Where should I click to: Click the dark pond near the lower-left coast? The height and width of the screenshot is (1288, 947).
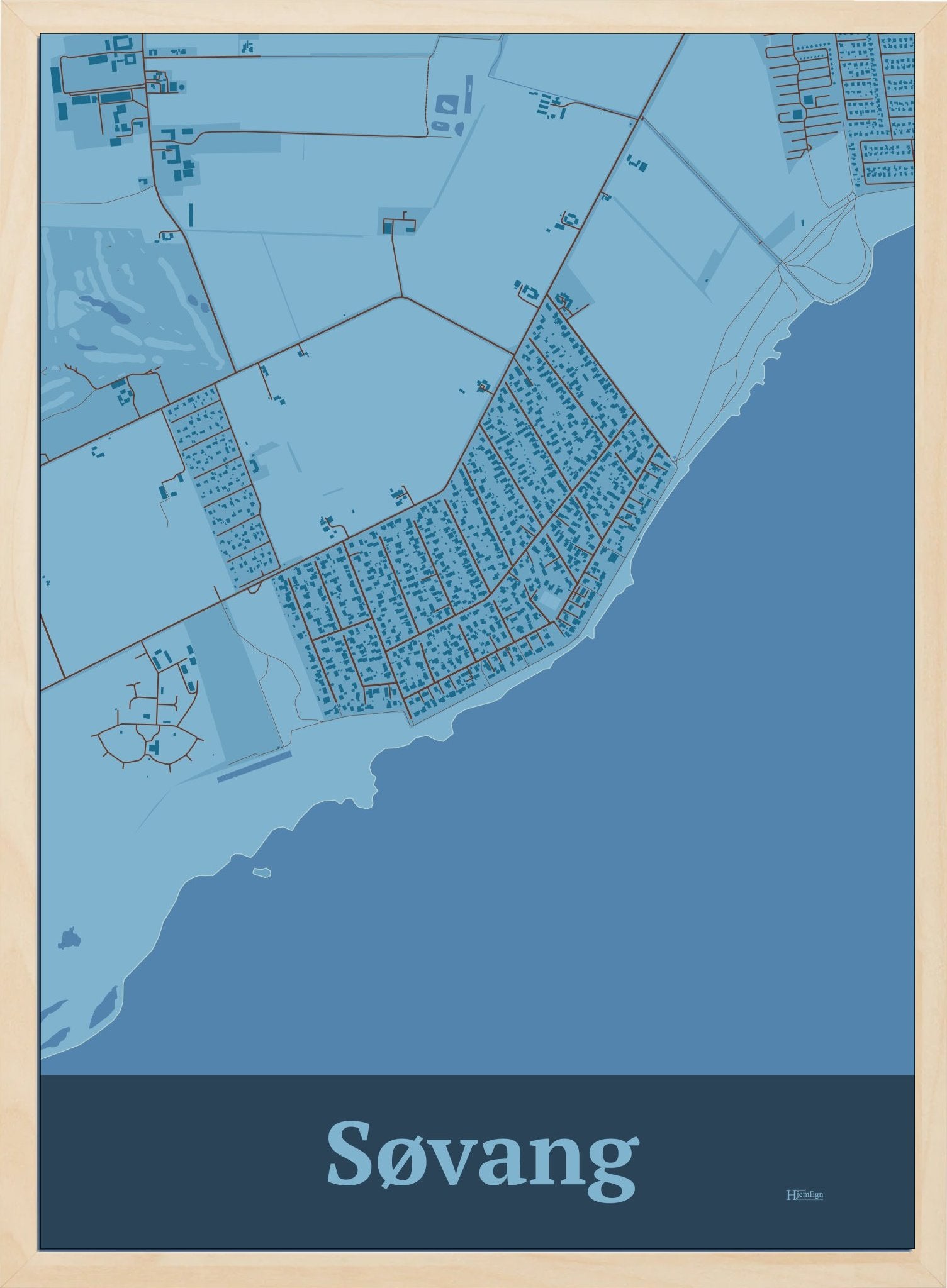[69, 938]
